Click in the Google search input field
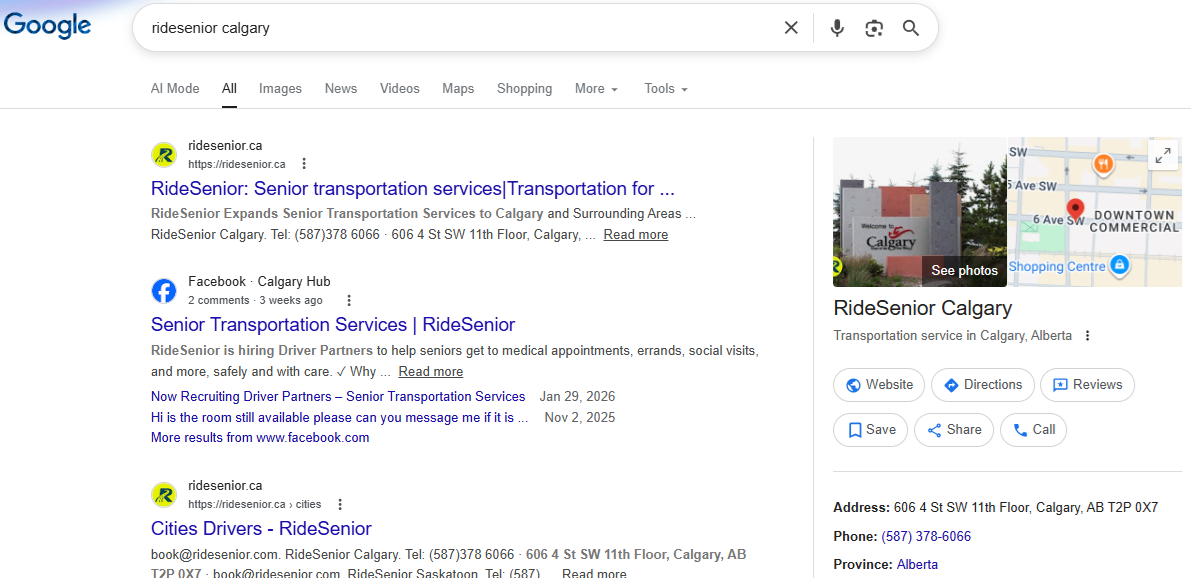This screenshot has width=1191, height=578. (x=456, y=28)
